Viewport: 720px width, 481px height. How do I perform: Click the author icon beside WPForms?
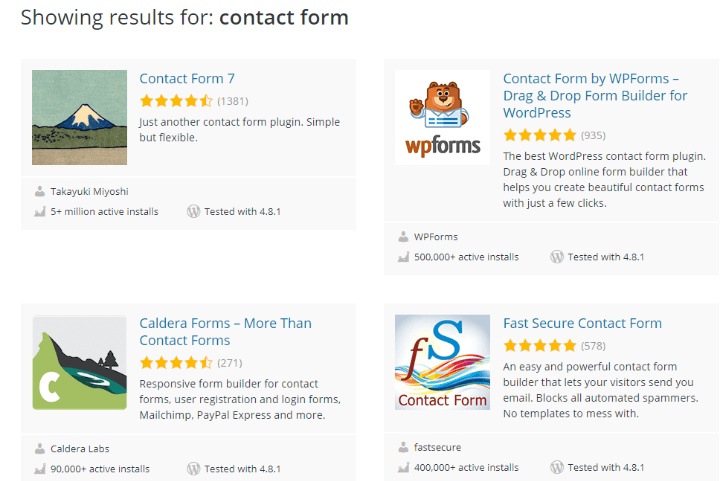pyautogui.click(x=404, y=237)
